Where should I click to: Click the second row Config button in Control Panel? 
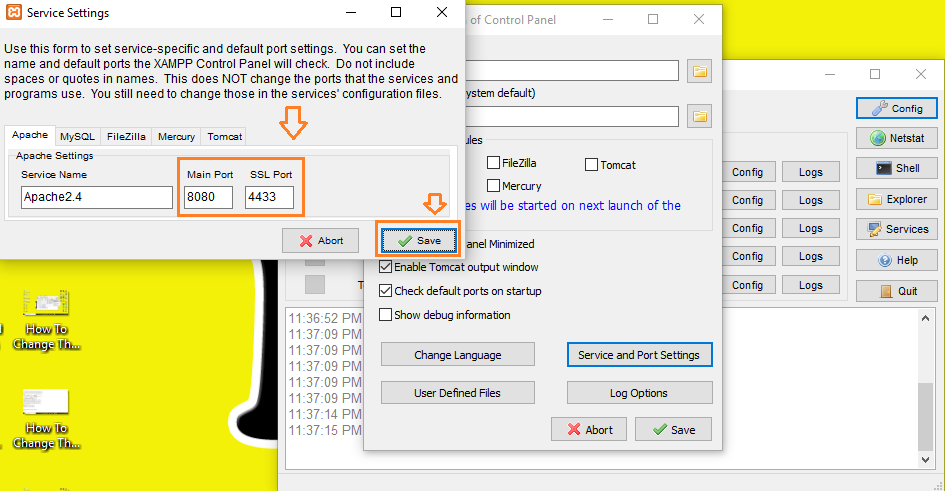coord(747,200)
